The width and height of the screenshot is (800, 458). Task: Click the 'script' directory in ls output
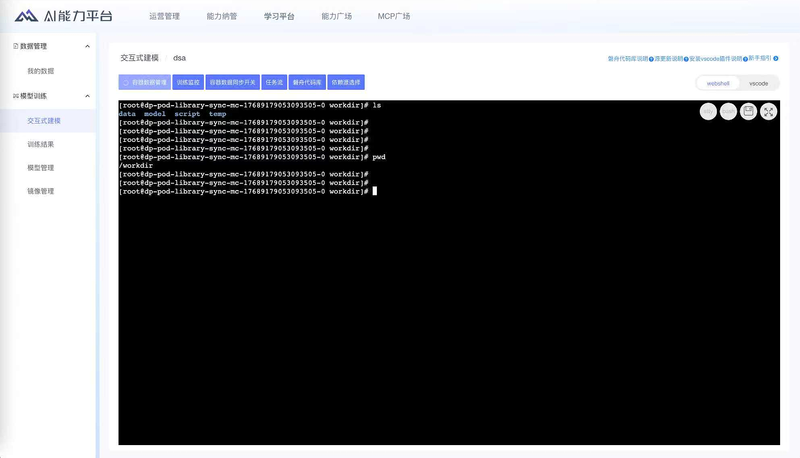coord(187,114)
